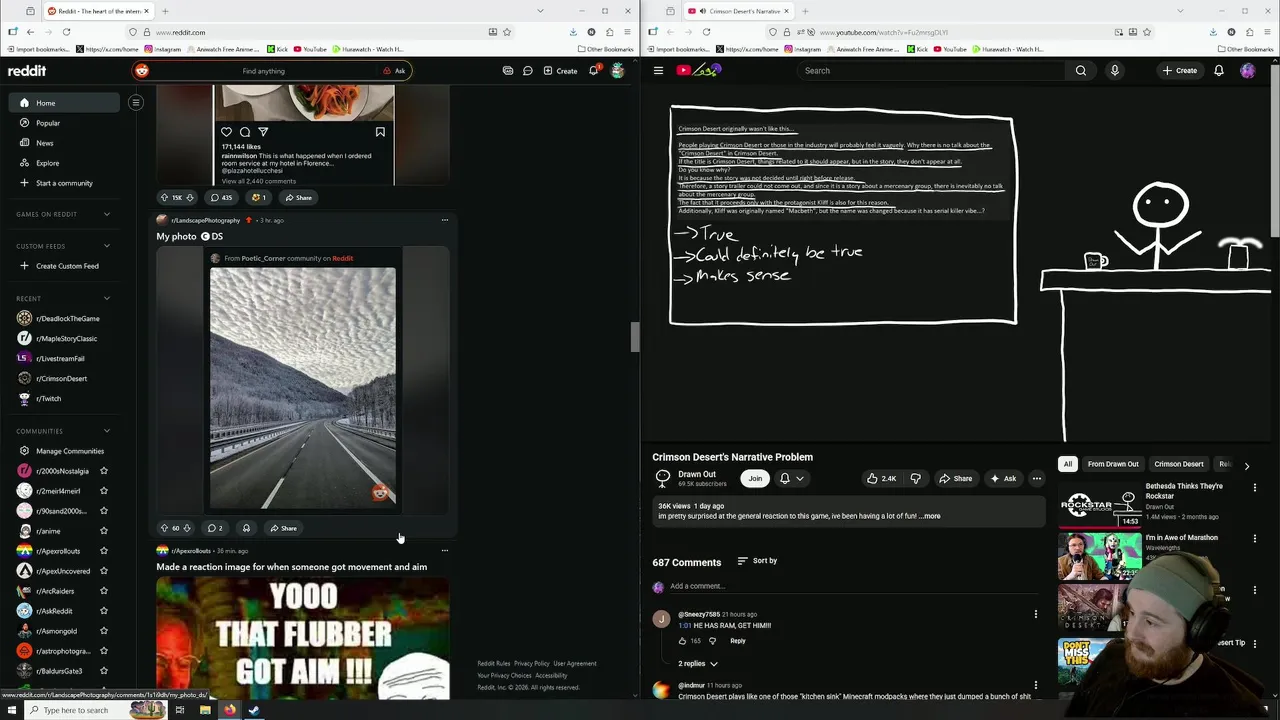1280x720 pixels.
Task: Reload the Reddit browser page
Action: [x=66, y=32]
